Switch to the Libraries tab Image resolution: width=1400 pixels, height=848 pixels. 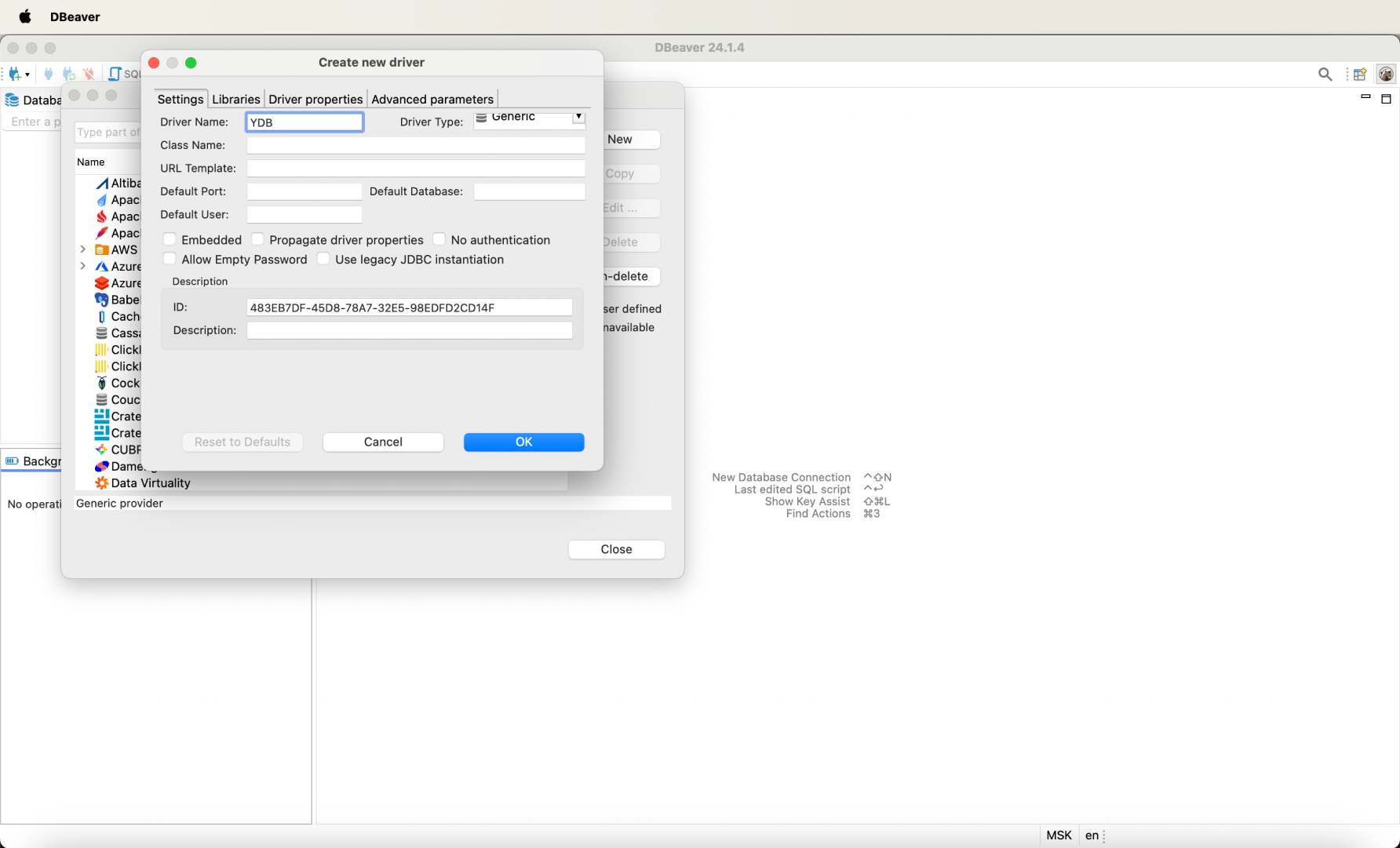[x=235, y=99]
